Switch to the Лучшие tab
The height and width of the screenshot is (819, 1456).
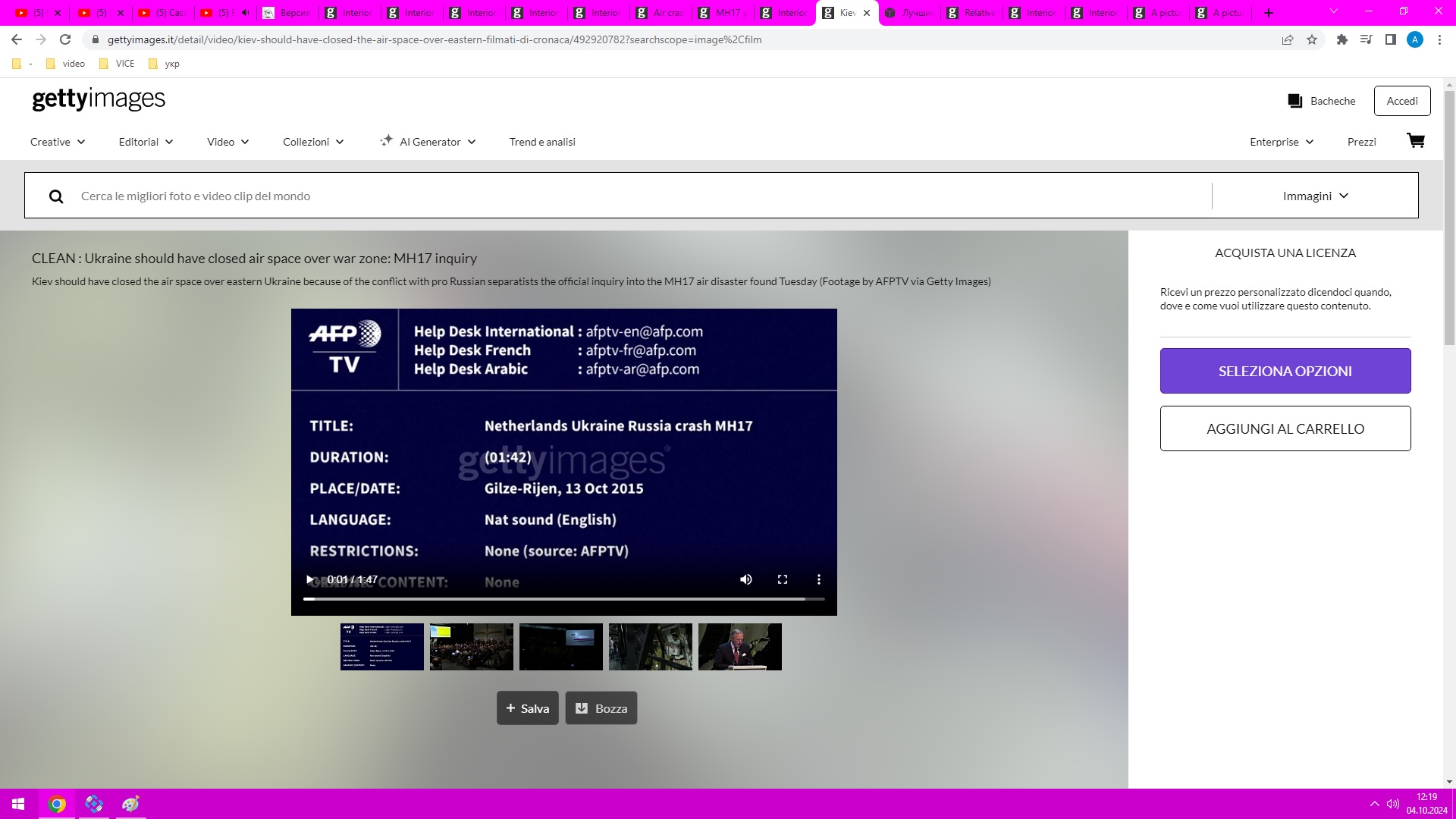pos(909,13)
